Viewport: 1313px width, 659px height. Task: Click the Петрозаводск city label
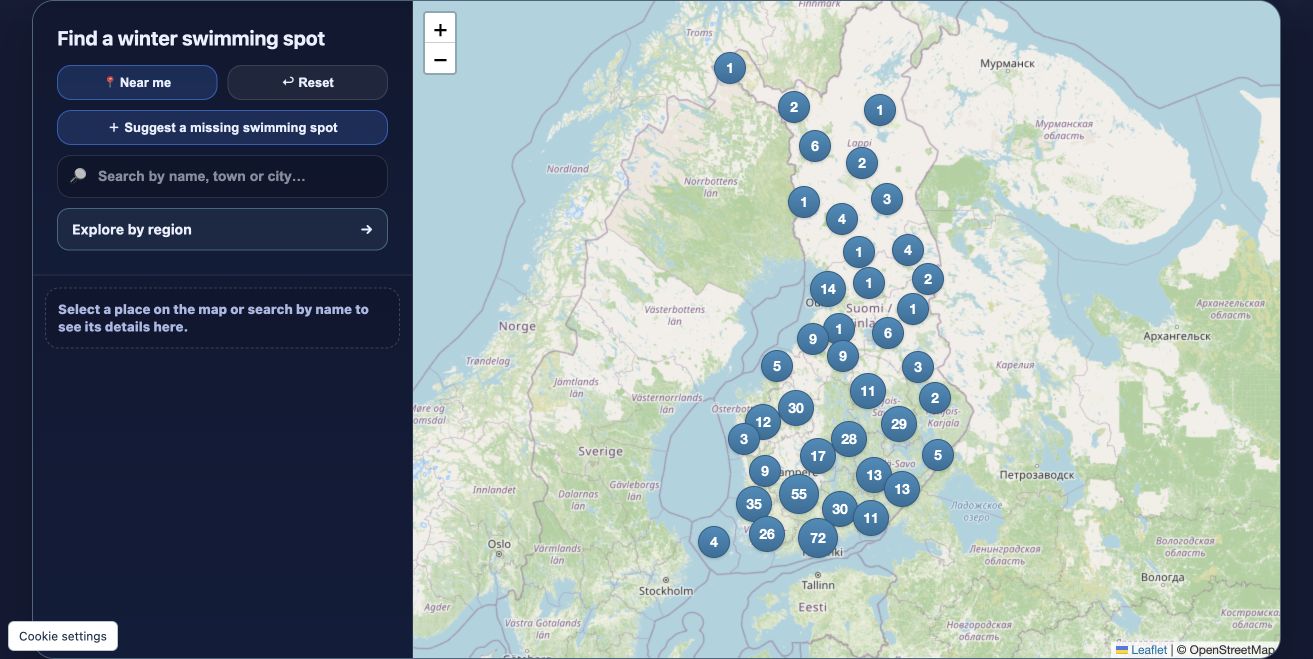click(1037, 475)
